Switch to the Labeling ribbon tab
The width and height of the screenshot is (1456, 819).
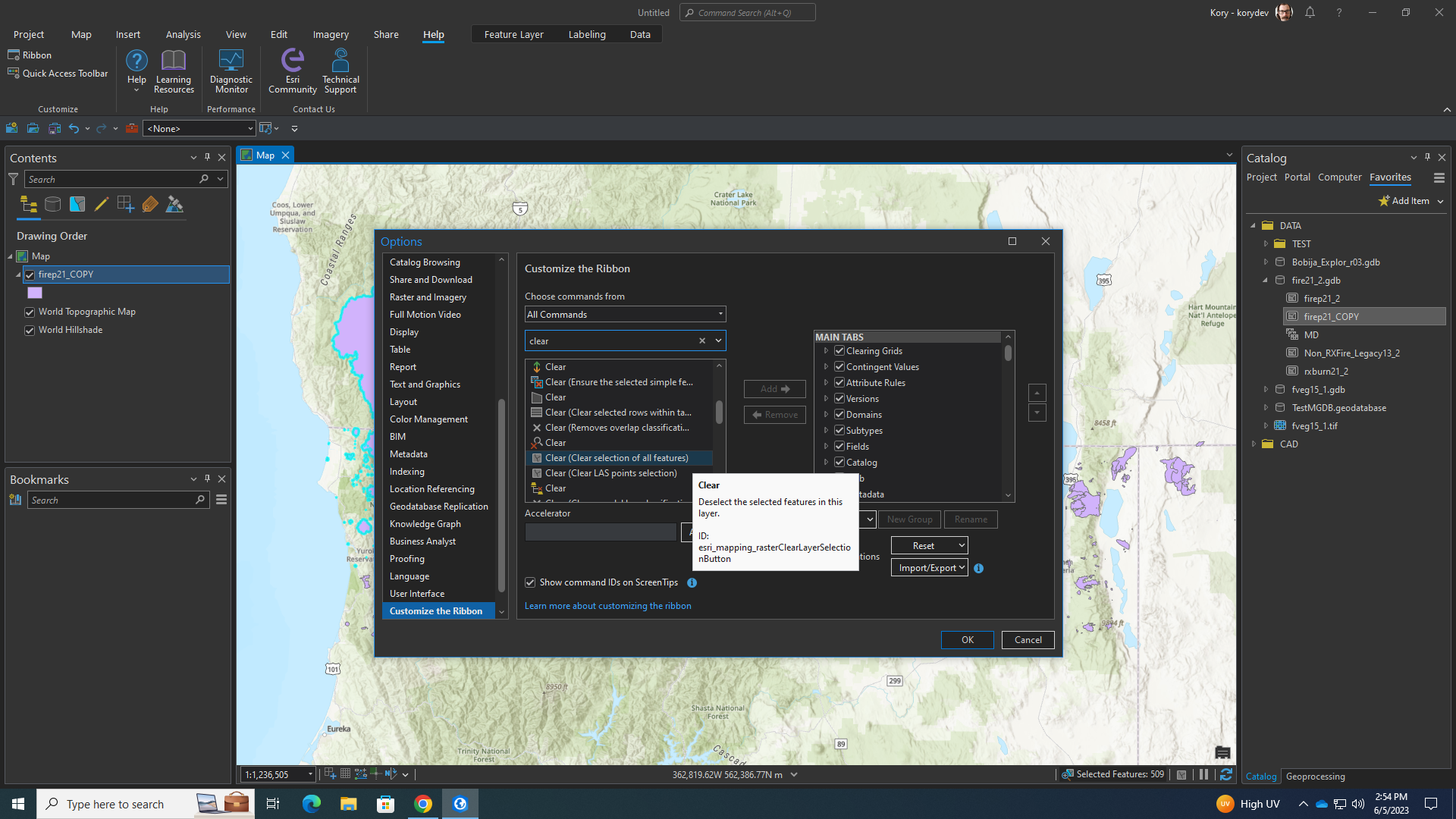[x=587, y=34]
